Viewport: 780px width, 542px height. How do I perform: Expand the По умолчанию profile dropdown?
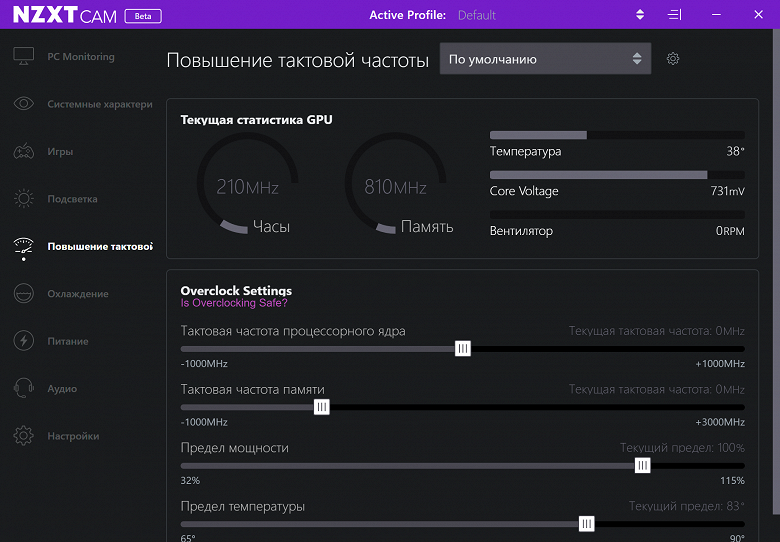(x=545, y=59)
